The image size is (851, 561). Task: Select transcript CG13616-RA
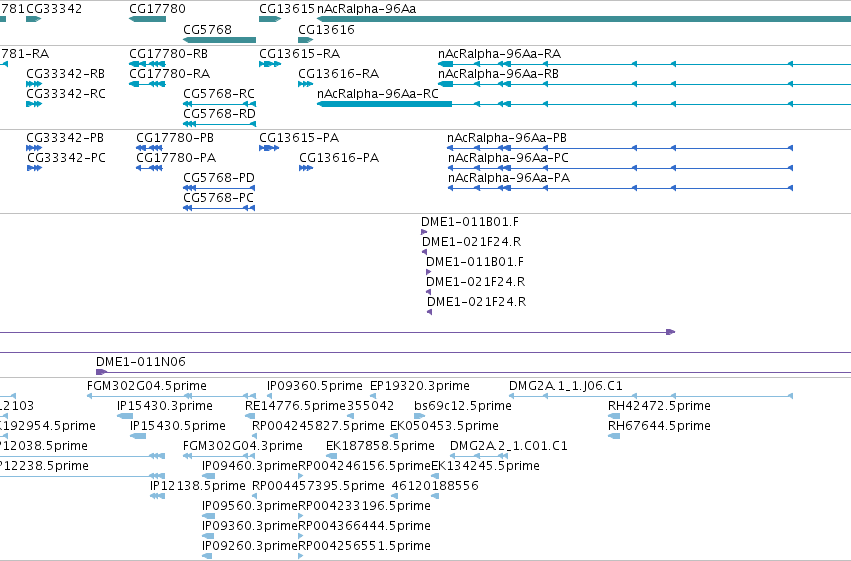[339, 74]
